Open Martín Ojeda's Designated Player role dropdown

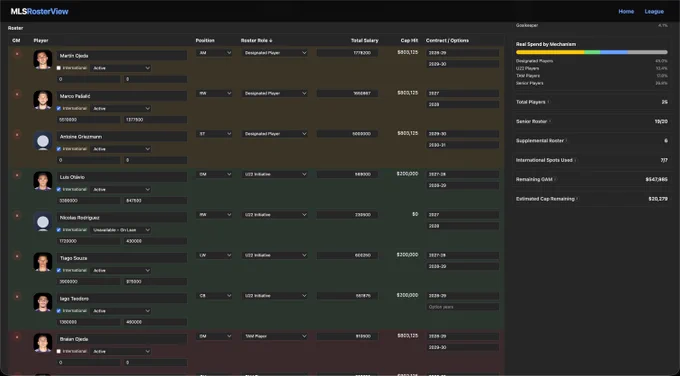tap(275, 53)
